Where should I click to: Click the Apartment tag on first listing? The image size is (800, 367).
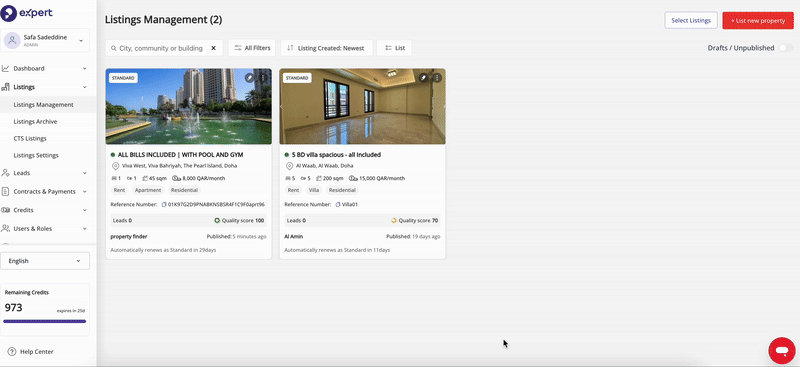148,190
